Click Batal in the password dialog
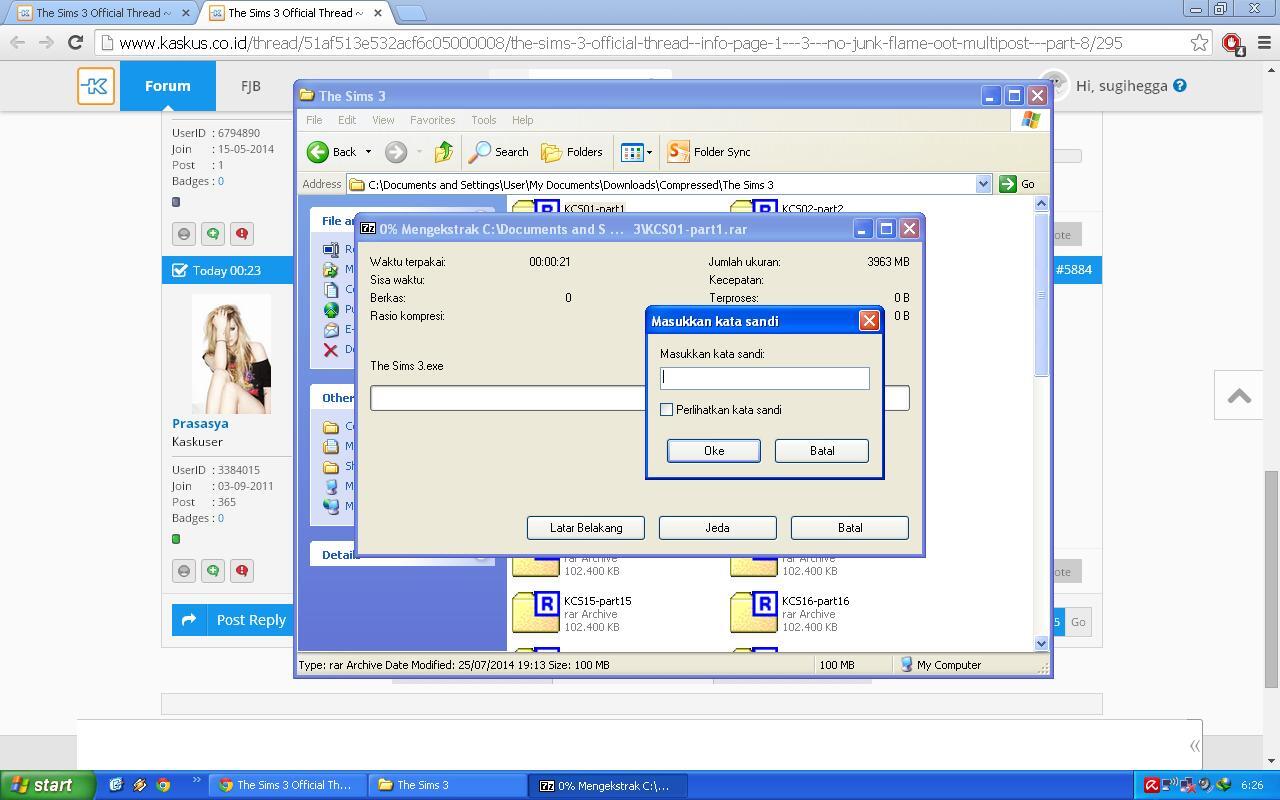Image resolution: width=1280 pixels, height=800 pixels. pos(822,451)
